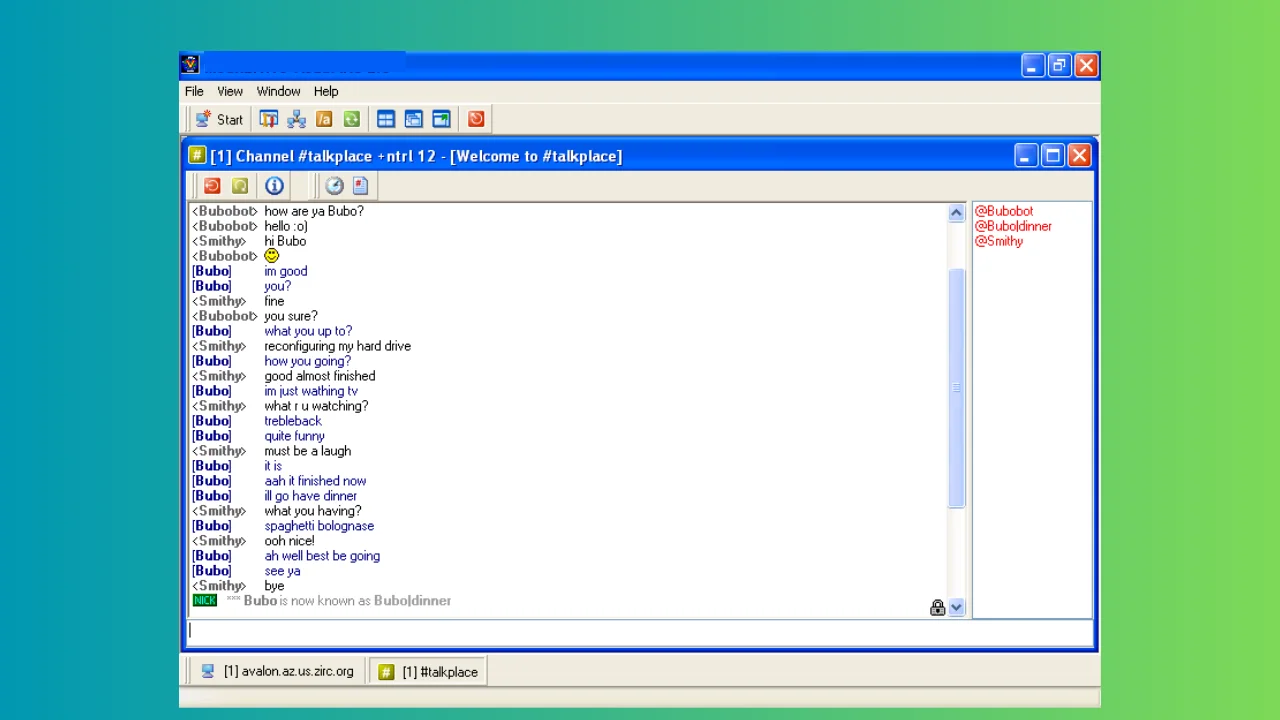The width and height of the screenshot is (1280, 720).
Task: Click the chat scrollbar up arrow
Action: [956, 212]
